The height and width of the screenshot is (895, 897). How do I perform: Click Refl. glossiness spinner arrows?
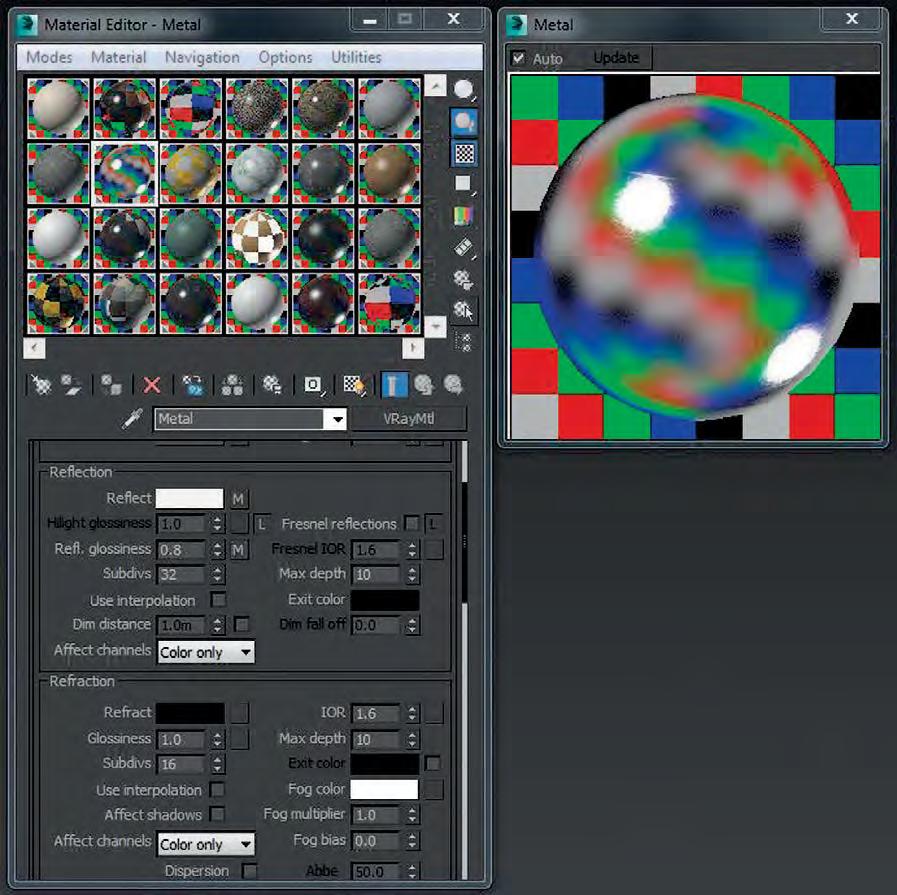(x=217, y=550)
